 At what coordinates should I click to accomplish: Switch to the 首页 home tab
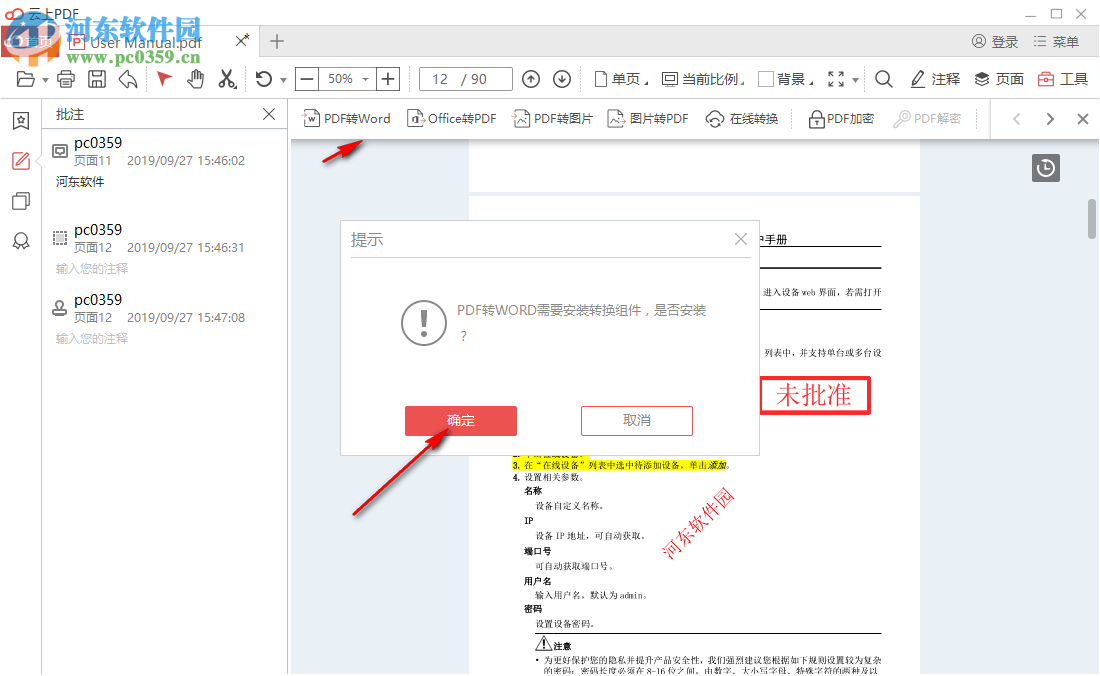(x=32, y=41)
